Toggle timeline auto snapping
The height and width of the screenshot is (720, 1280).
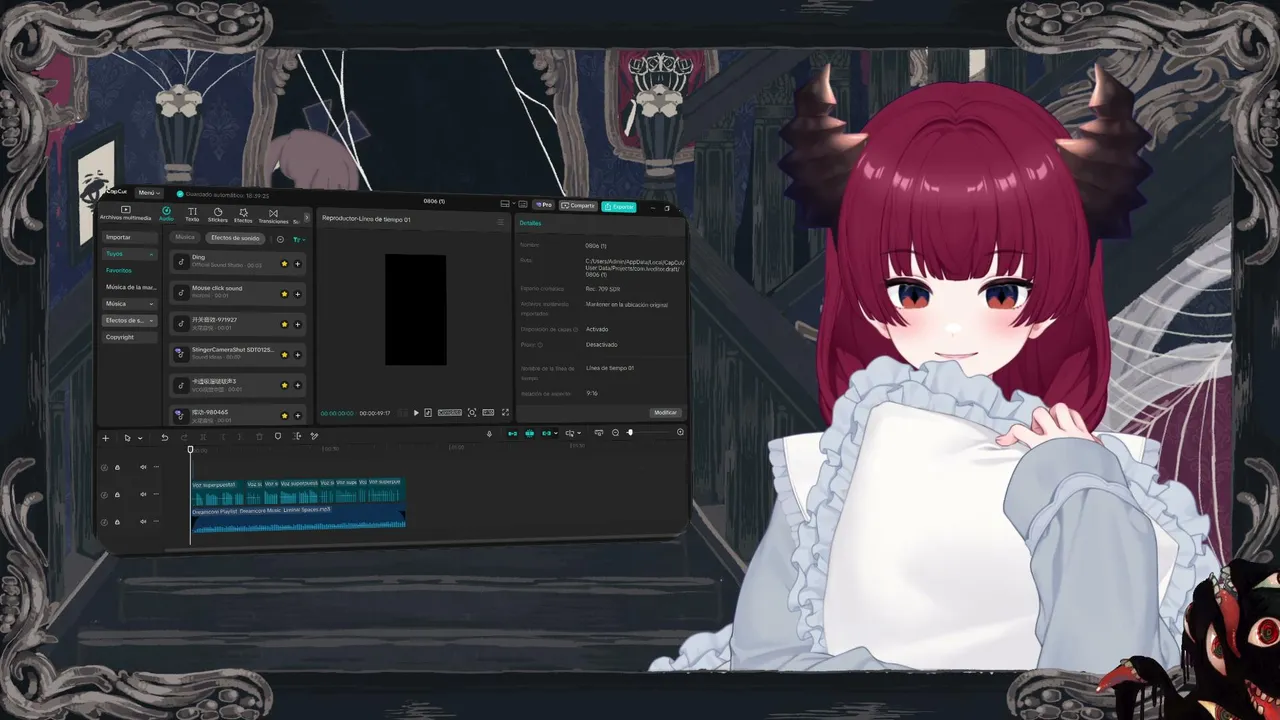tap(530, 433)
